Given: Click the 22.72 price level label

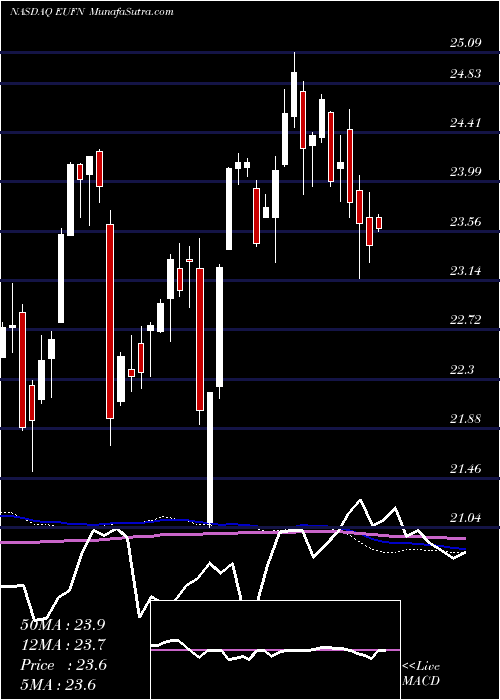Looking at the screenshot, I should pos(466,320).
